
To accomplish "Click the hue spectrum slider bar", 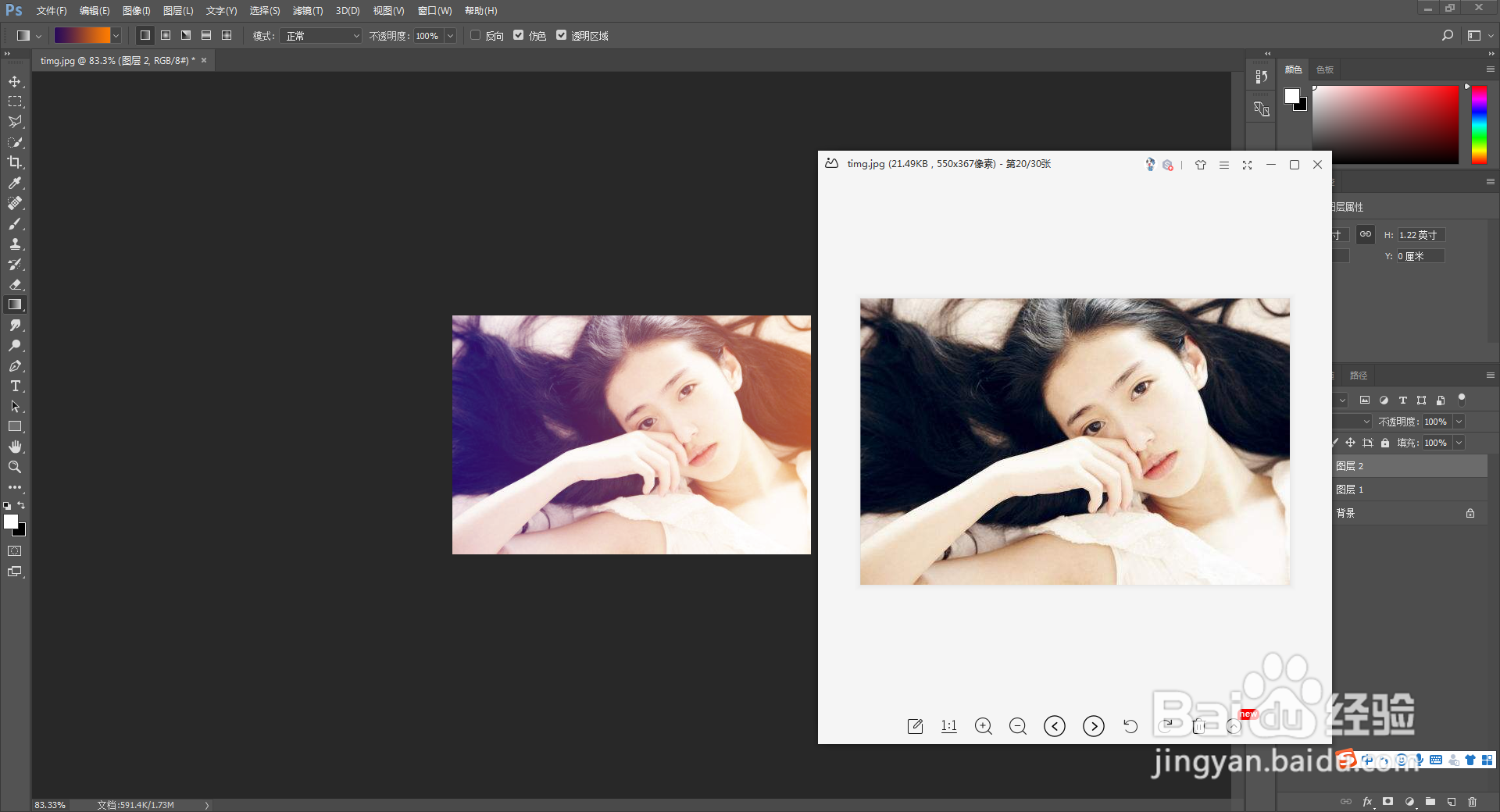I will click(1479, 125).
